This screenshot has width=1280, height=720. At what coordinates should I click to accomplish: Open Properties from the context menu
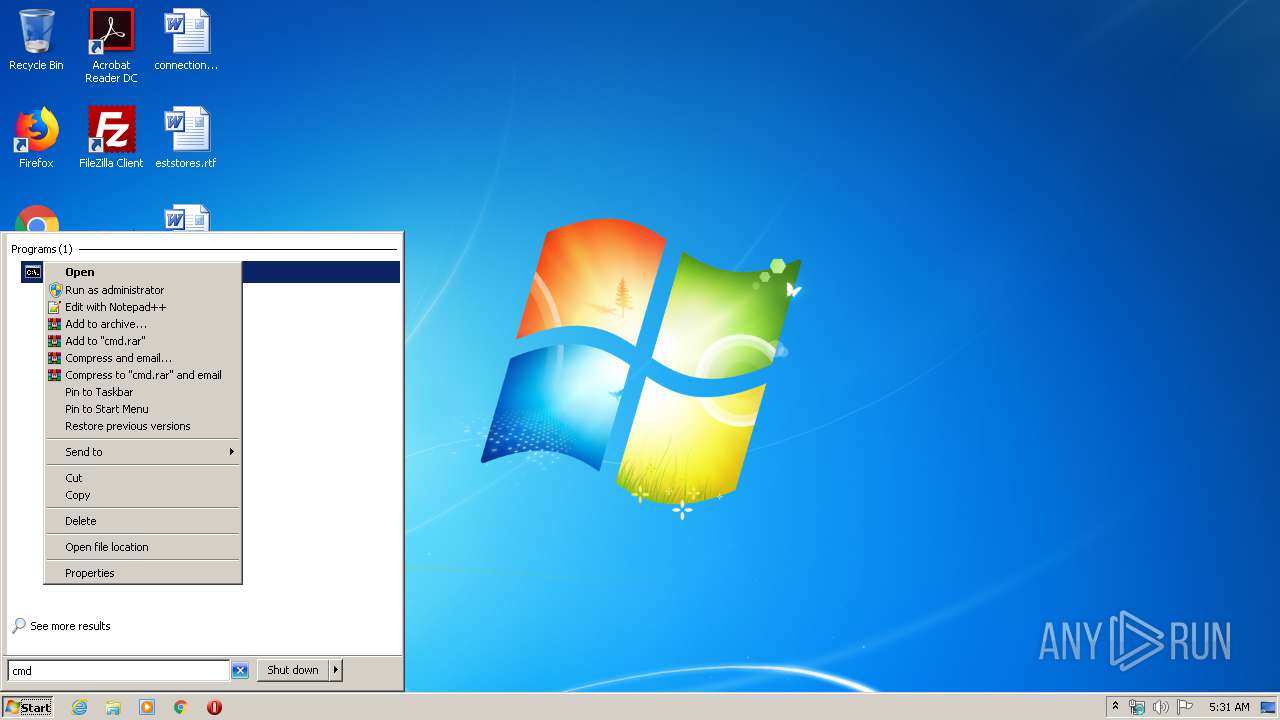point(143,573)
